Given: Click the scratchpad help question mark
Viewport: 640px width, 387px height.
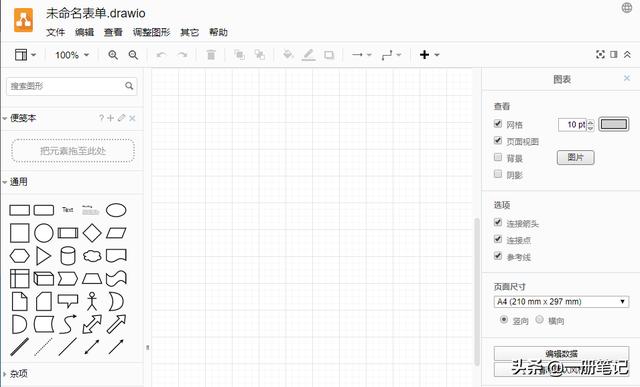Looking at the screenshot, I should (101, 118).
